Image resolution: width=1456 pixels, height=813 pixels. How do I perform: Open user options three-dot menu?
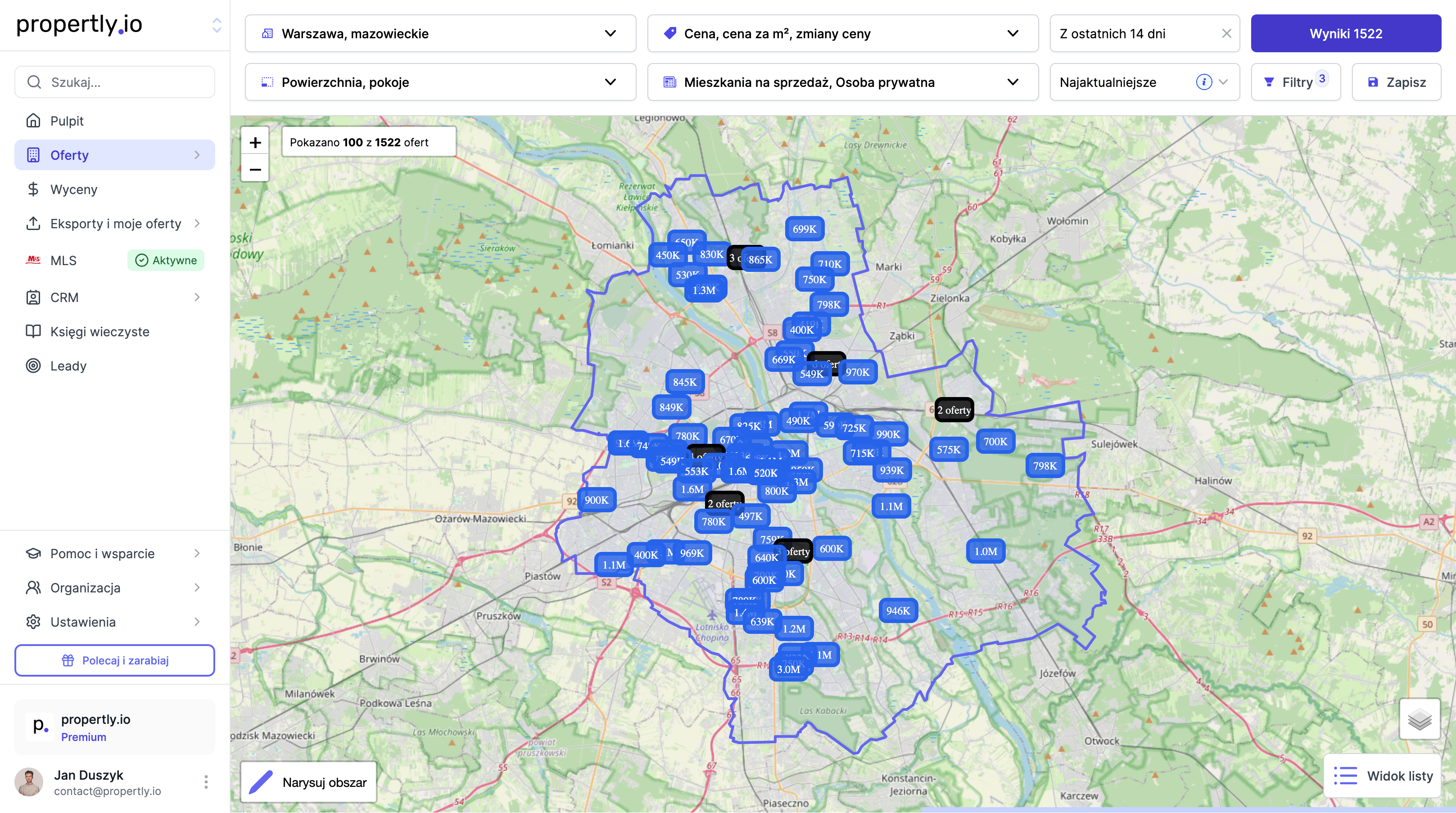click(x=206, y=782)
